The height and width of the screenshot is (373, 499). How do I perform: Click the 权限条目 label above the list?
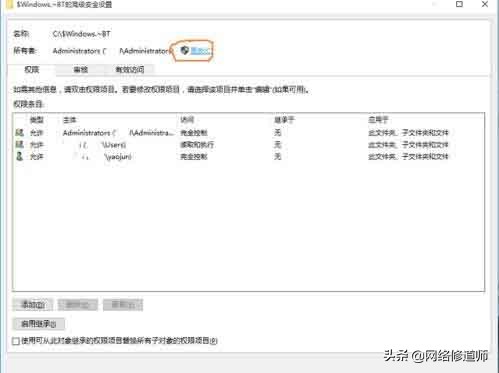(x=28, y=104)
